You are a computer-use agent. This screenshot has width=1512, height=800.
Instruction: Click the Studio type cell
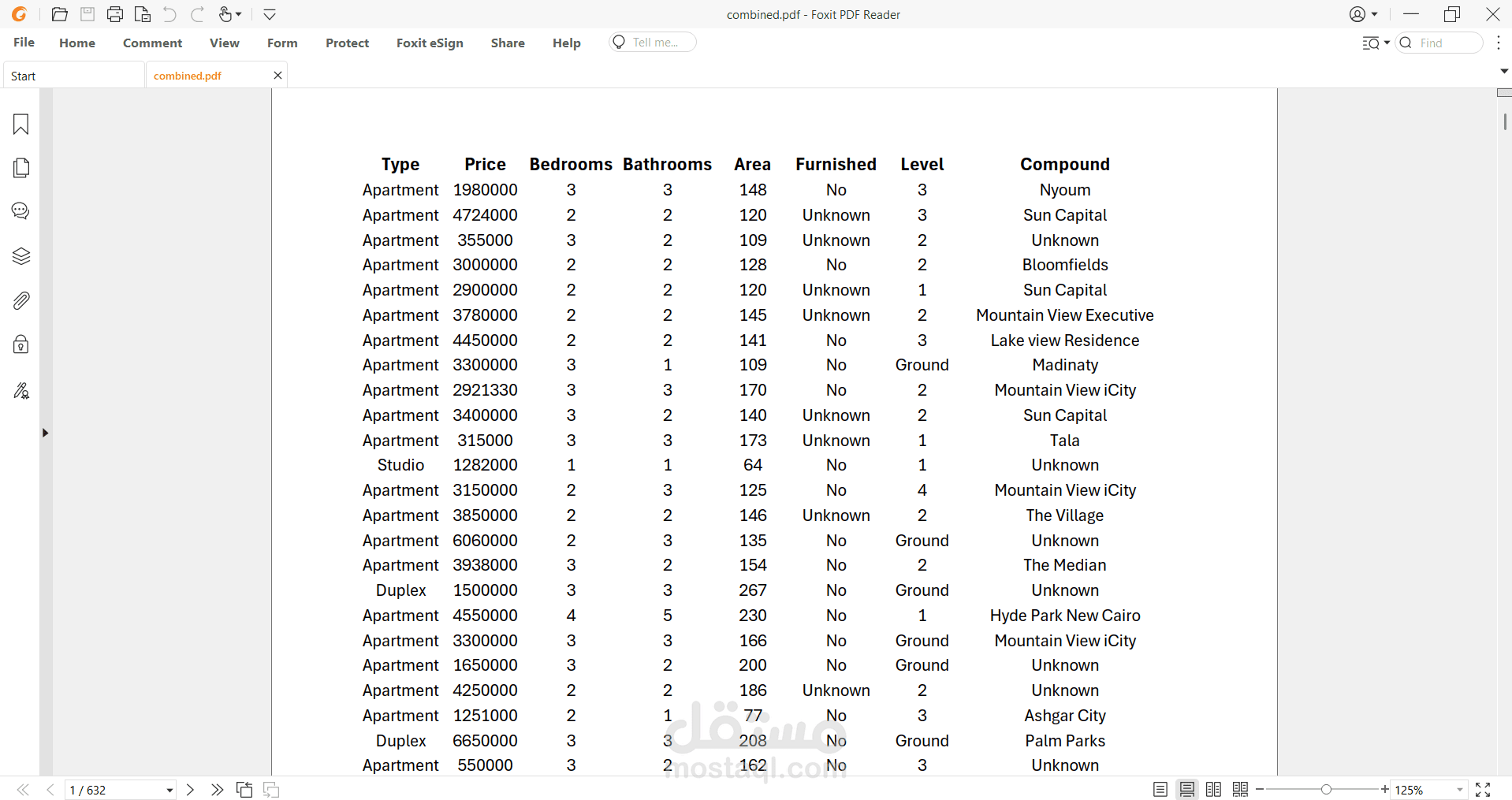(400, 465)
